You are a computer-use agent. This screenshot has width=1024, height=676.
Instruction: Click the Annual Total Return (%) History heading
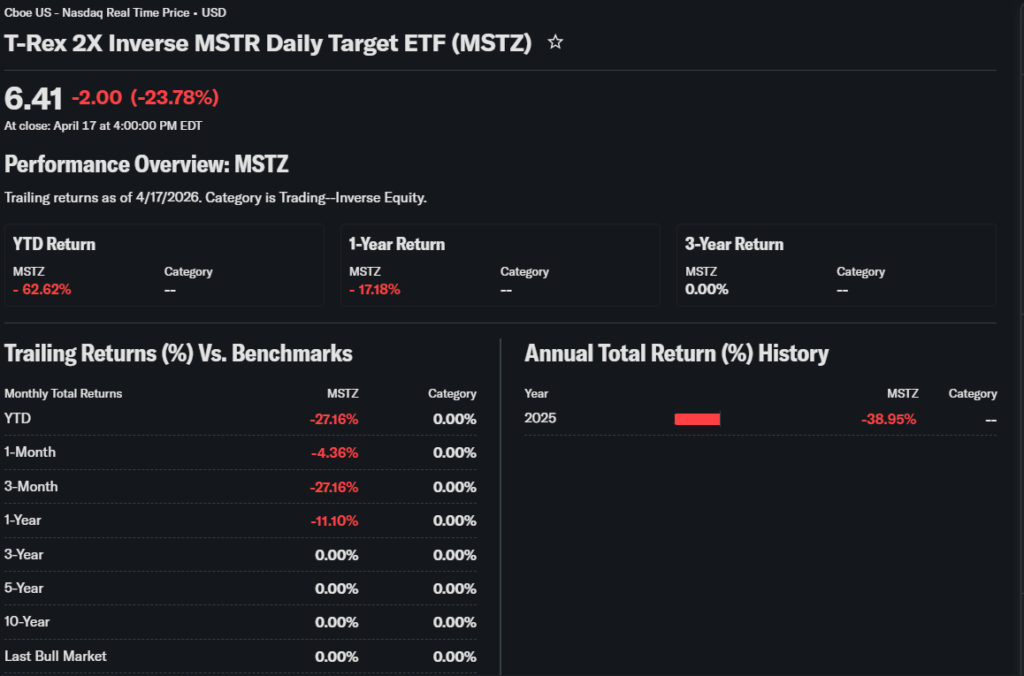[676, 353]
